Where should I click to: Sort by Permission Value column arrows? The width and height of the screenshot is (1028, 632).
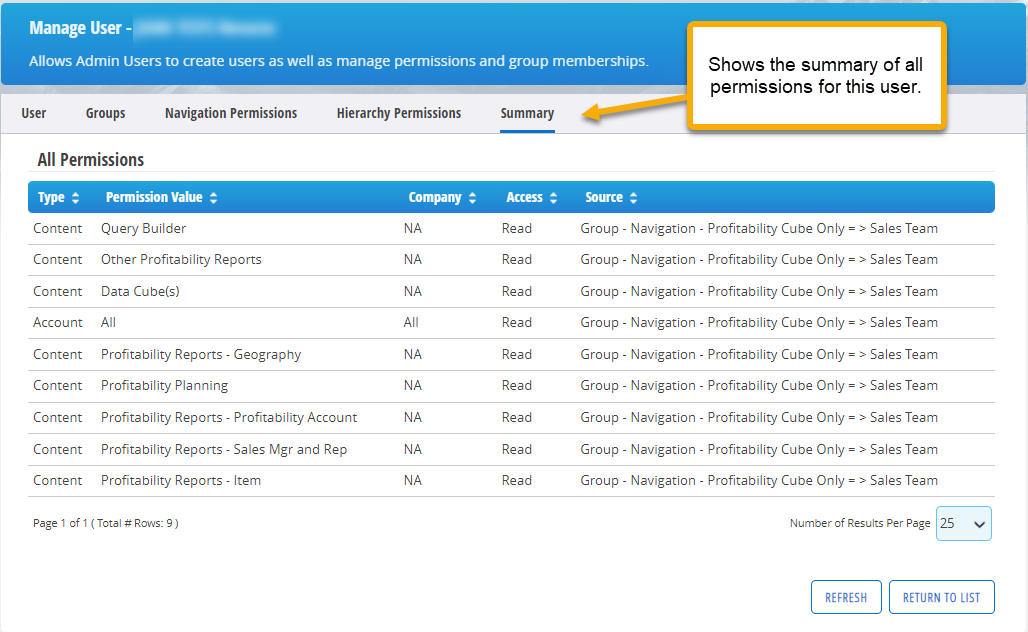pos(214,198)
